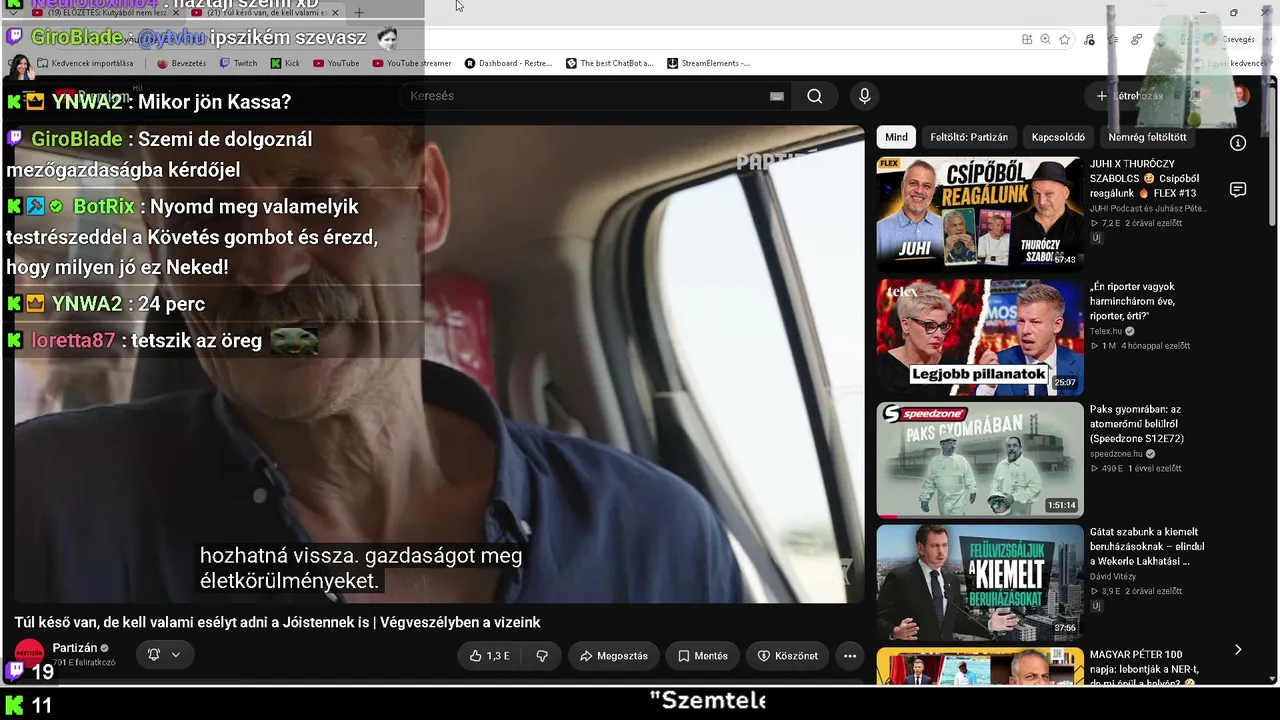Open the YouTube account avatar menu

tap(1240, 96)
